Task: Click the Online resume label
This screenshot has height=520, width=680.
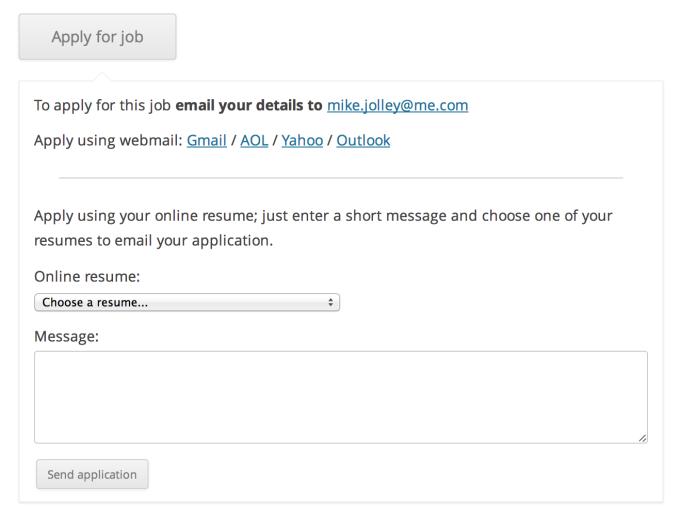Action: [87, 277]
